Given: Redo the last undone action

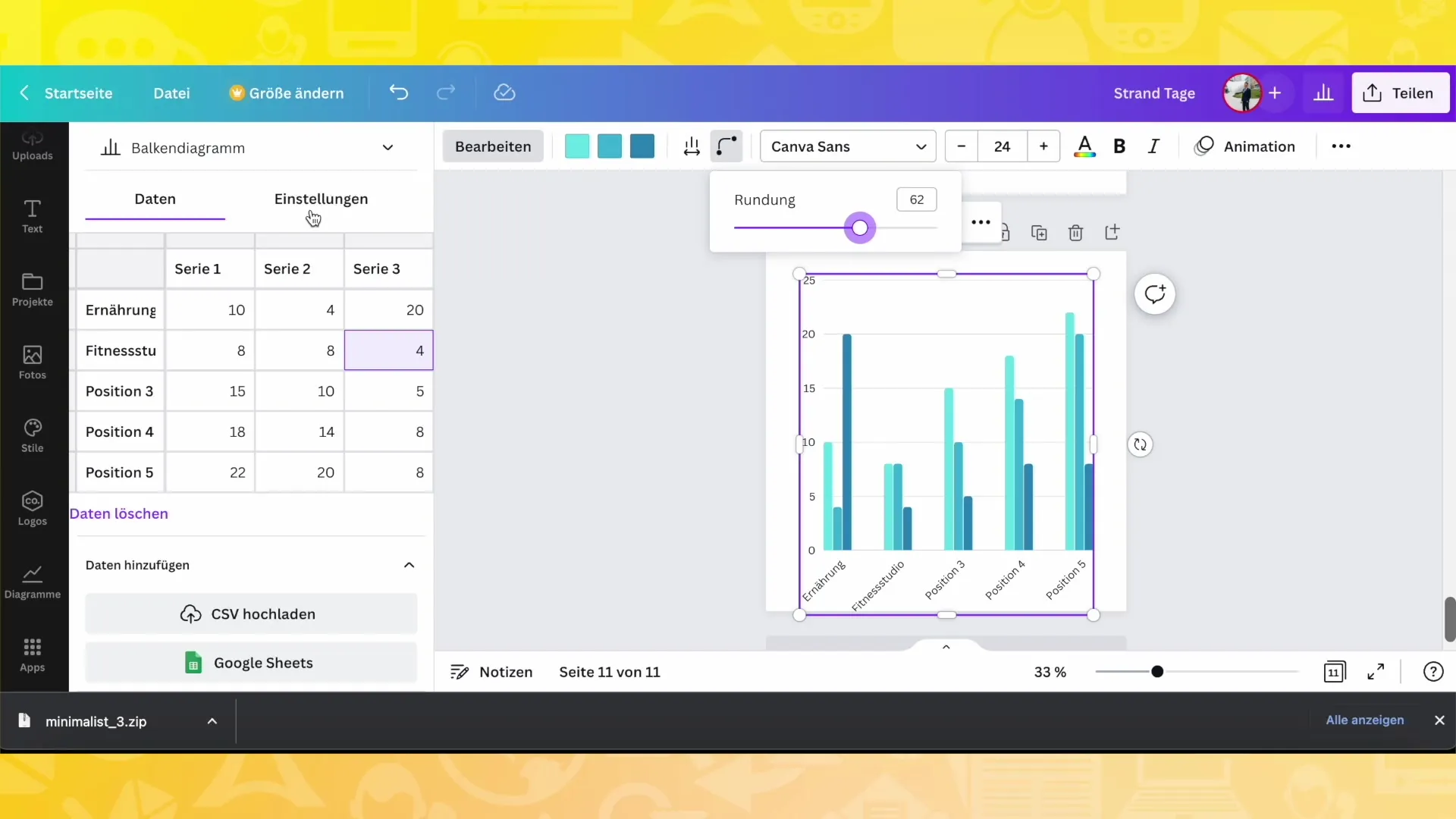Looking at the screenshot, I should (x=446, y=93).
